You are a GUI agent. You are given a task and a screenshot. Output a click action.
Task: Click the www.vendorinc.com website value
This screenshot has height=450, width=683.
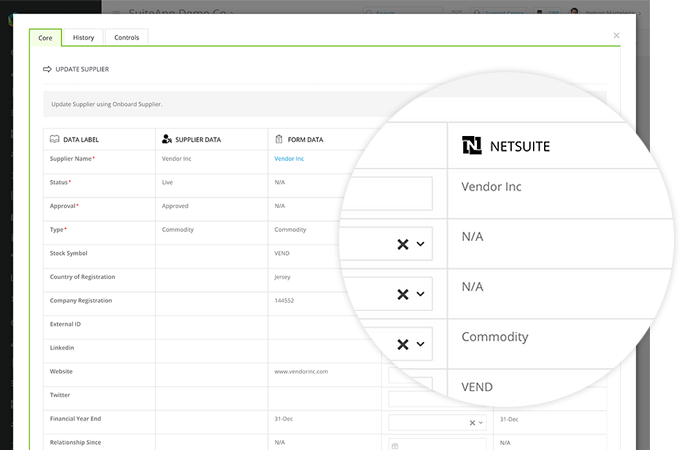coord(301,371)
